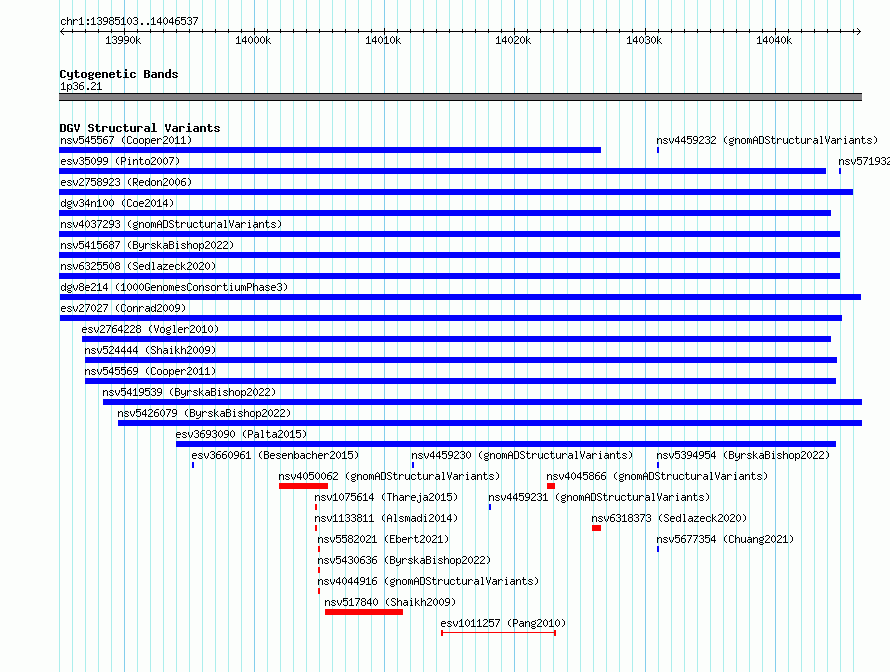
Task: Click the red nsv4050062 variant bar
Action: coord(303,486)
